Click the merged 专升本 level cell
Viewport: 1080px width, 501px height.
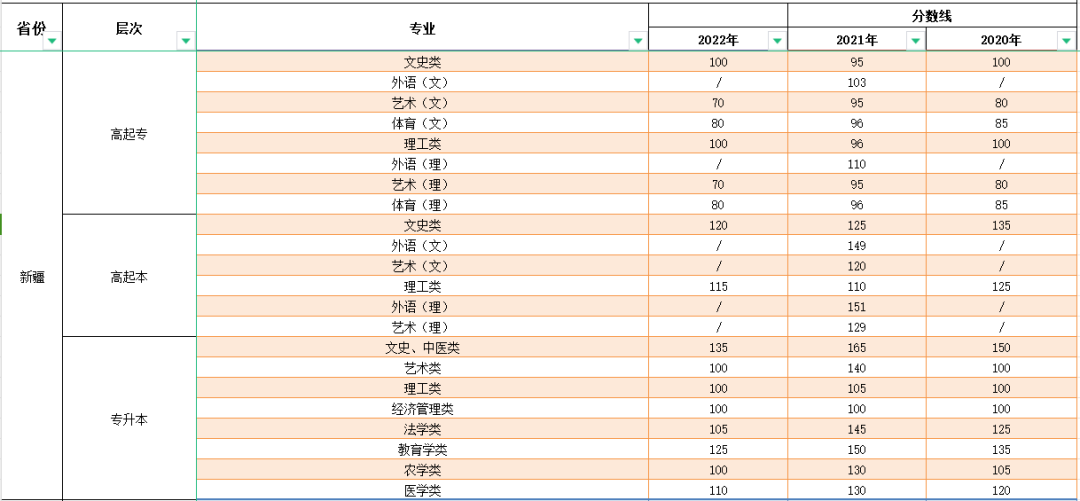point(129,420)
